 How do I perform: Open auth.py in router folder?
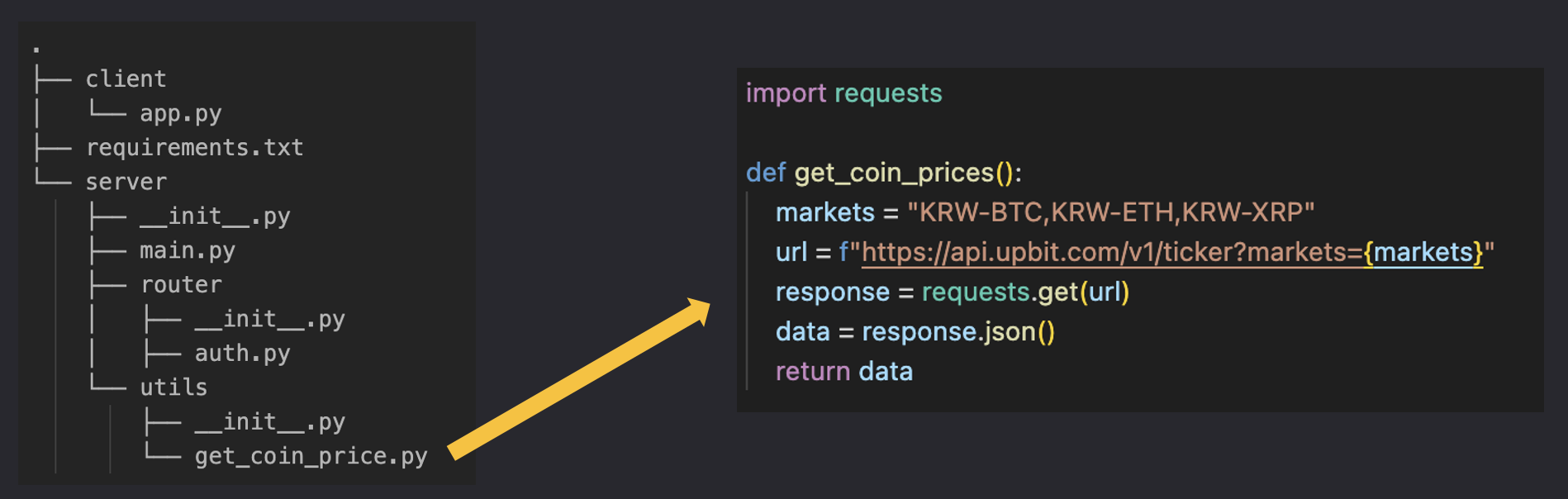click(242, 354)
